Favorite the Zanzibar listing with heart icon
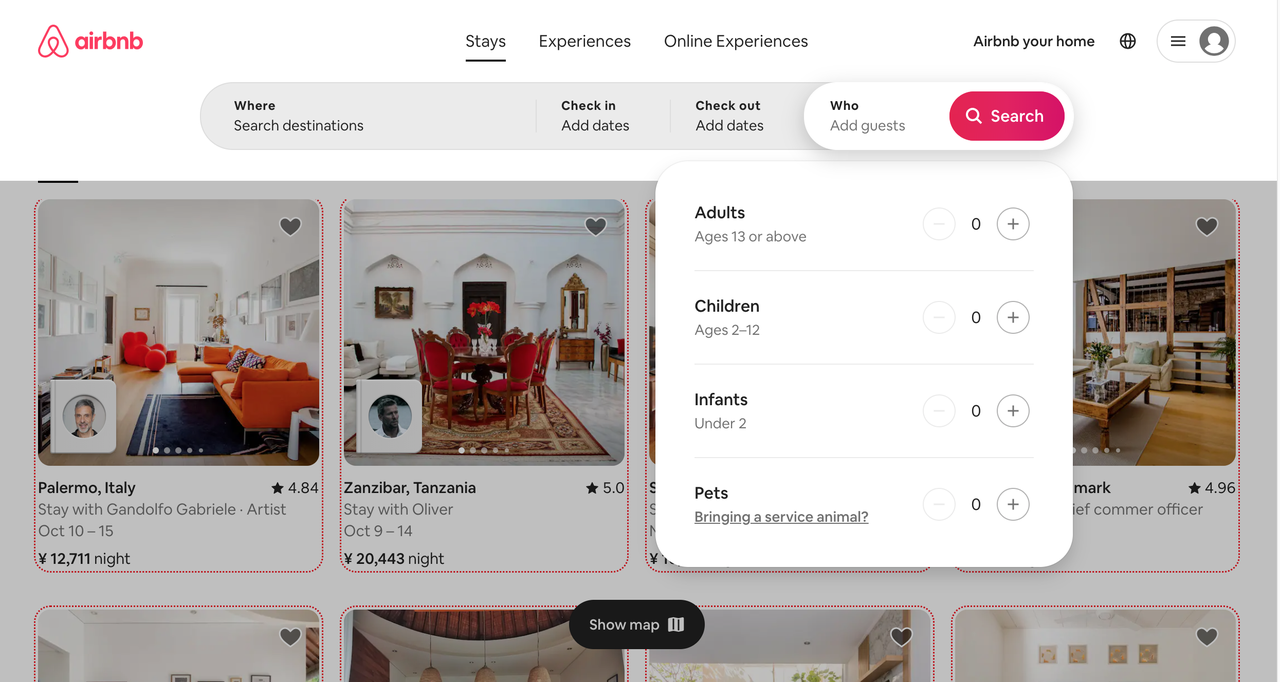Viewport: 1280px width, 682px height. [596, 227]
